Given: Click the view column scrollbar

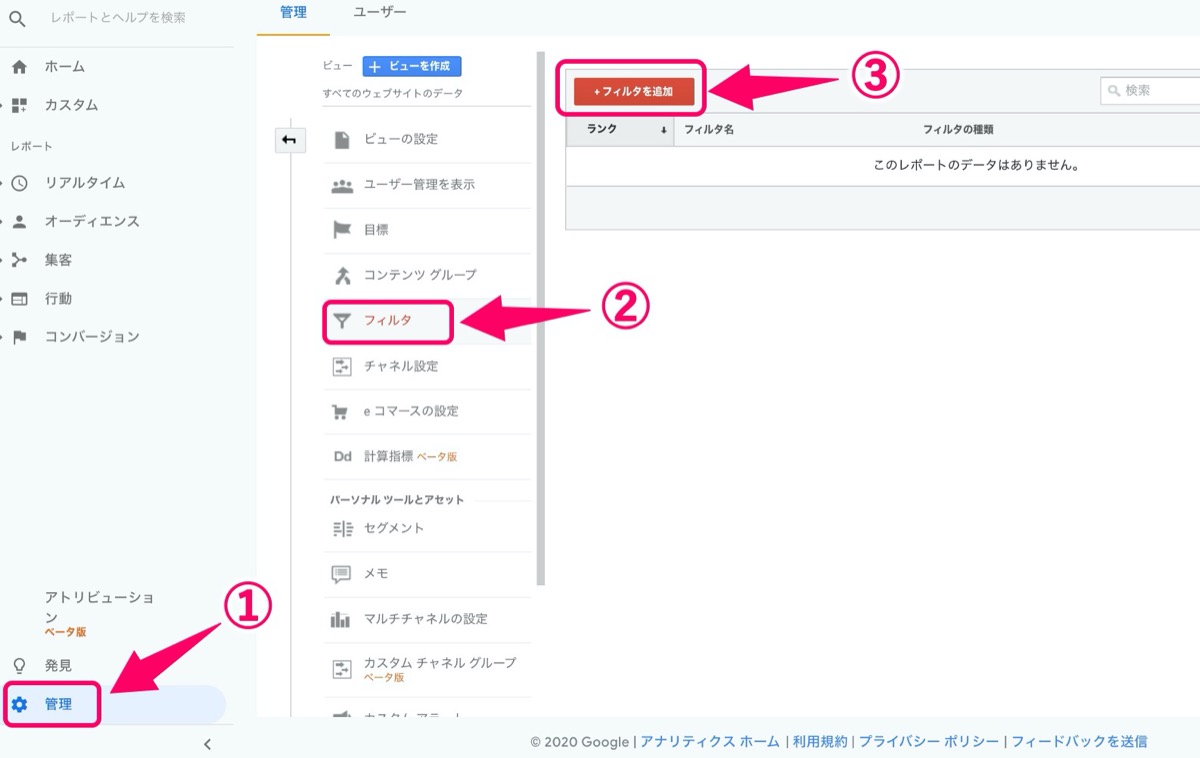Looking at the screenshot, I should (541, 318).
